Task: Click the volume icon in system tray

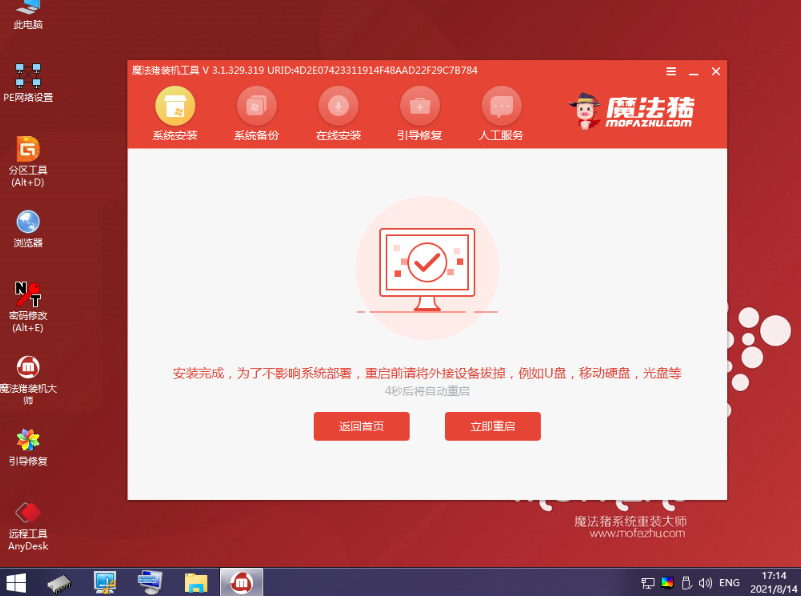Action: 706,582
